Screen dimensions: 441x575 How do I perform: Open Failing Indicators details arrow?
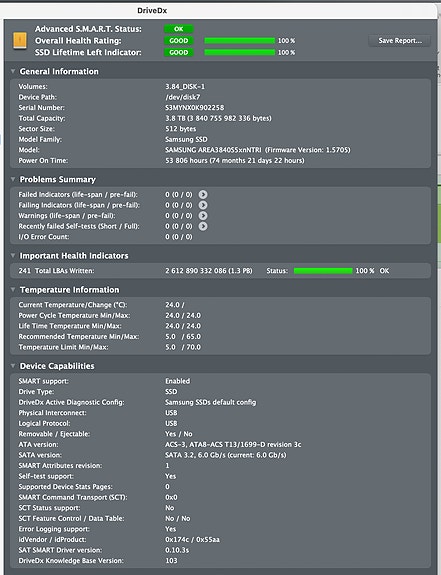click(x=203, y=205)
